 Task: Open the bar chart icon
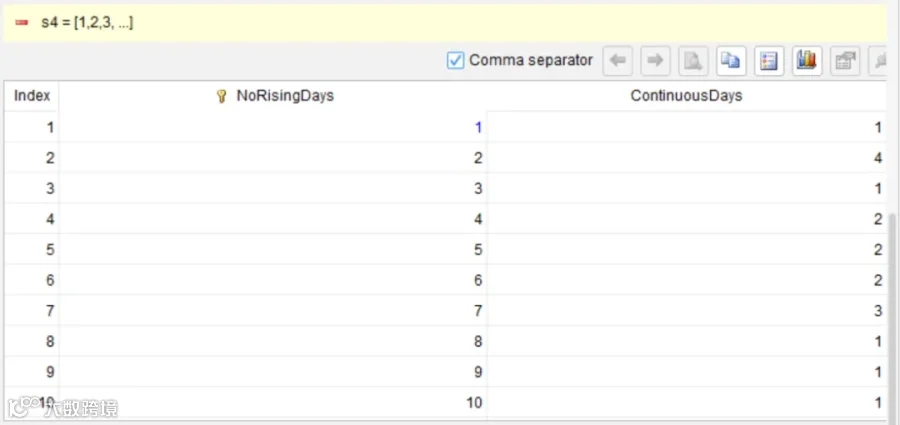click(807, 61)
